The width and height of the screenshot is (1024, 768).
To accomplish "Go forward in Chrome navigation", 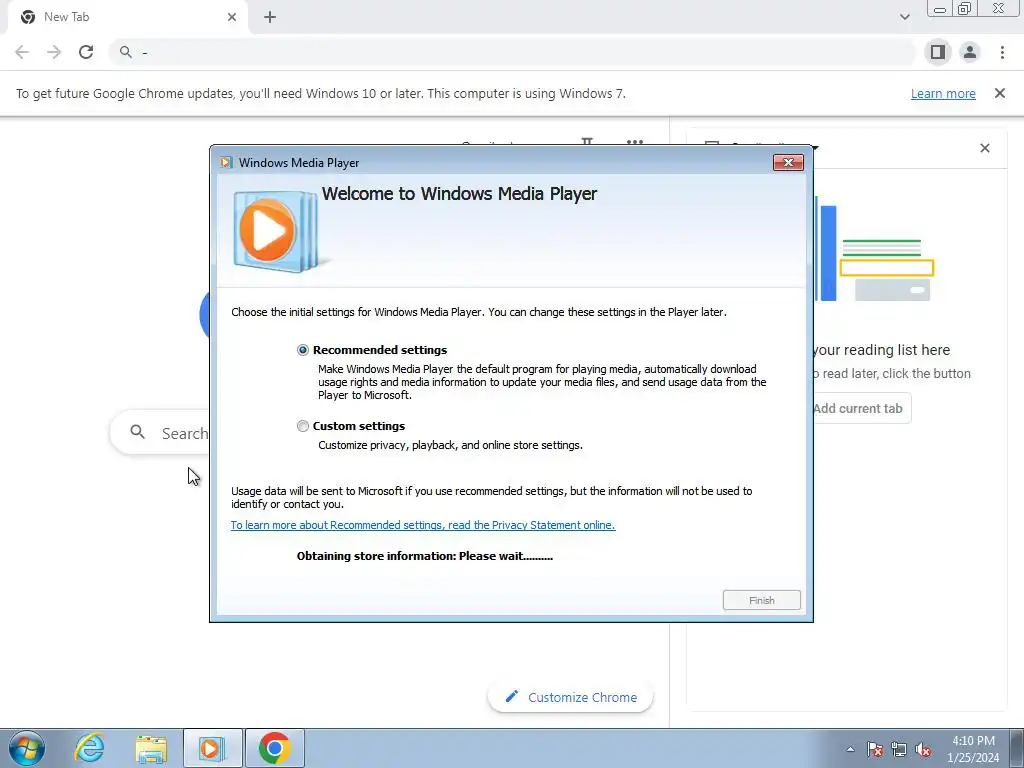I will 54,52.
